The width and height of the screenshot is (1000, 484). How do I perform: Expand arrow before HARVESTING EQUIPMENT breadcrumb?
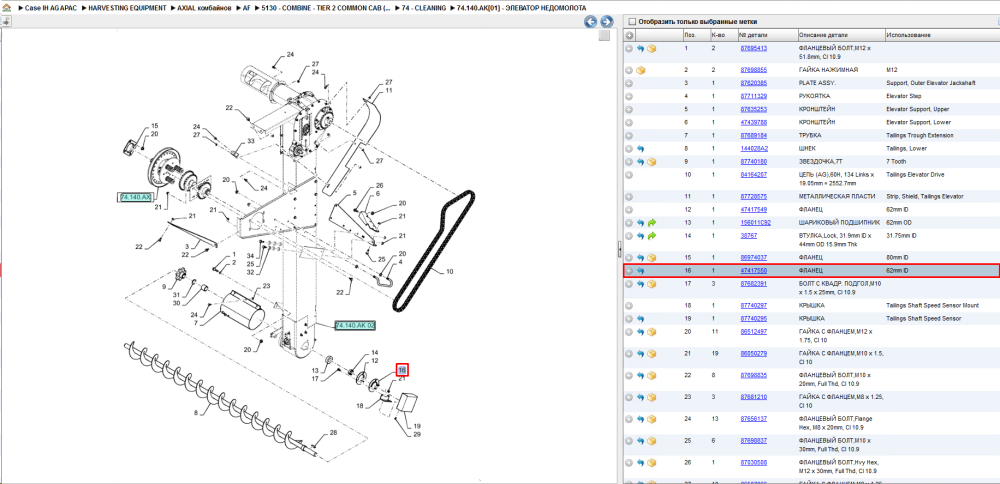[84, 8]
